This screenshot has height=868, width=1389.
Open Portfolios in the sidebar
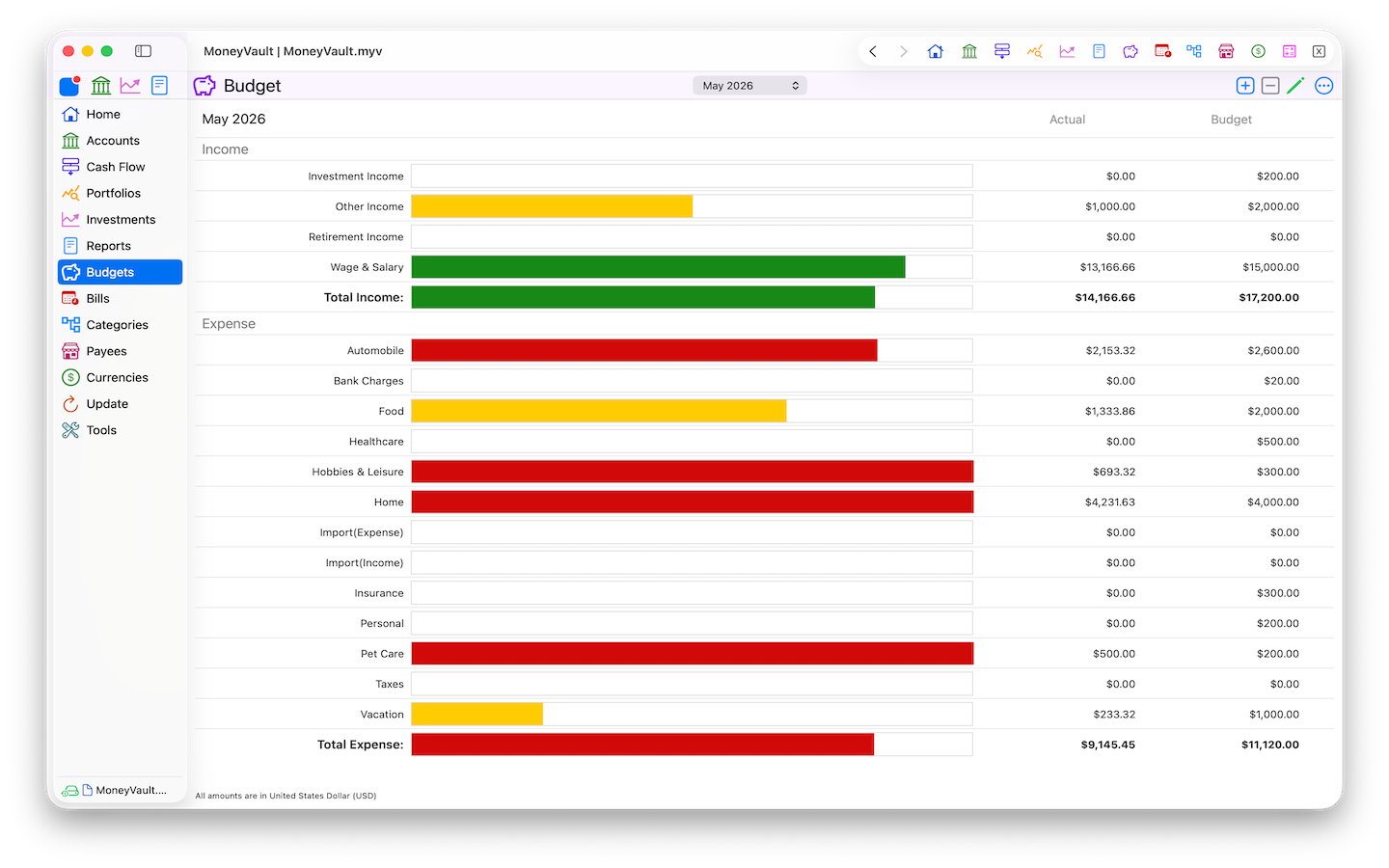pos(120,193)
